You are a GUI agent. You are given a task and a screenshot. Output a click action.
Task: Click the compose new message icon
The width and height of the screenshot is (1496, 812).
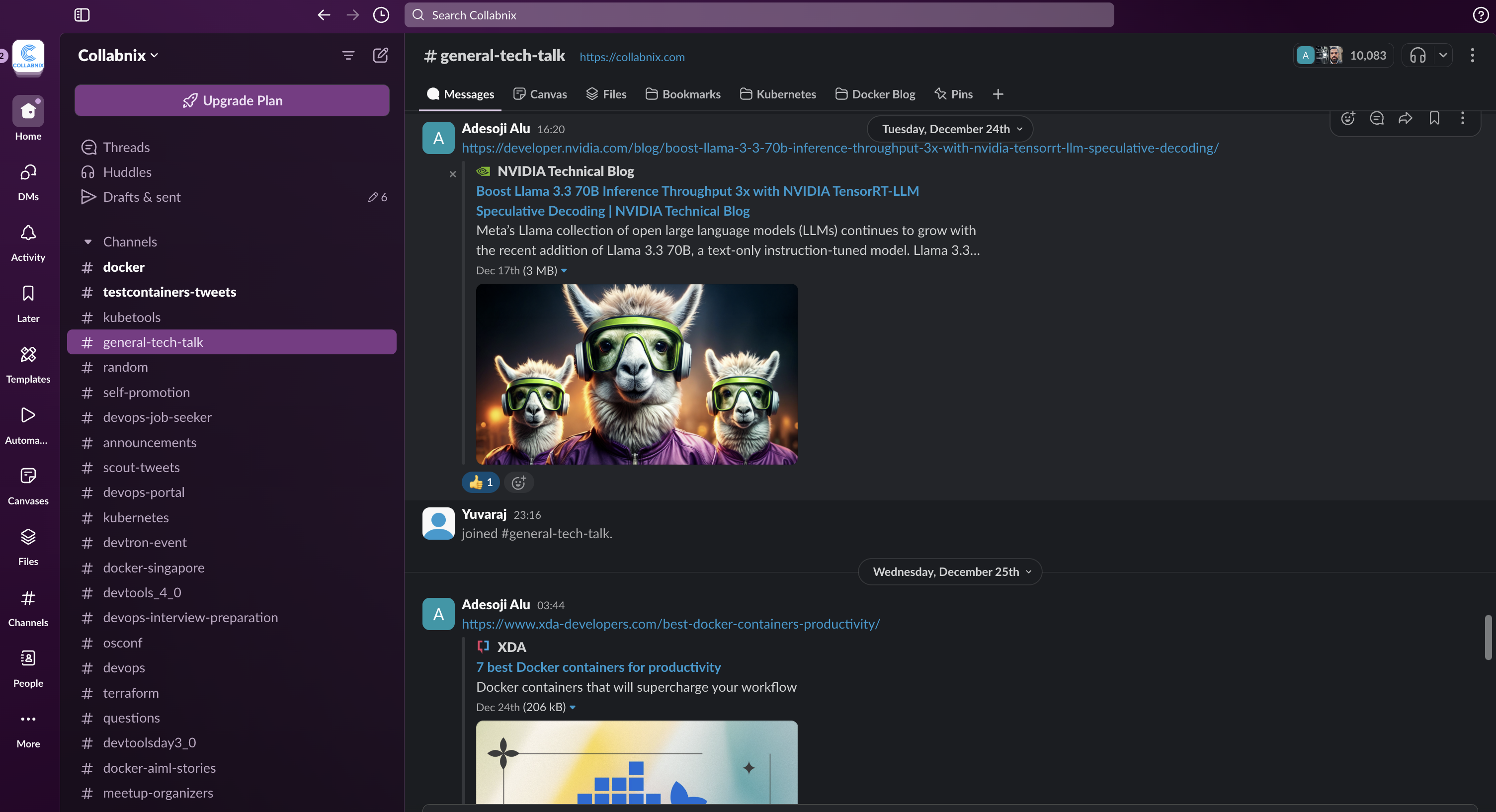click(x=380, y=55)
